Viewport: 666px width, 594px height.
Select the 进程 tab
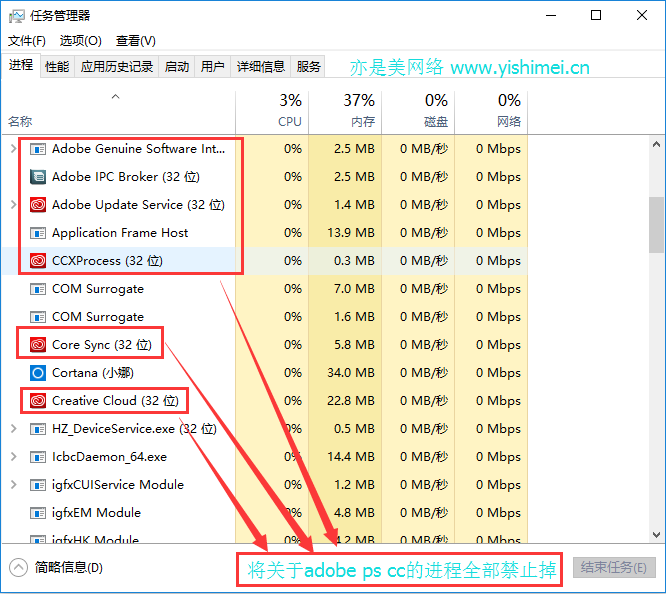click(21, 65)
